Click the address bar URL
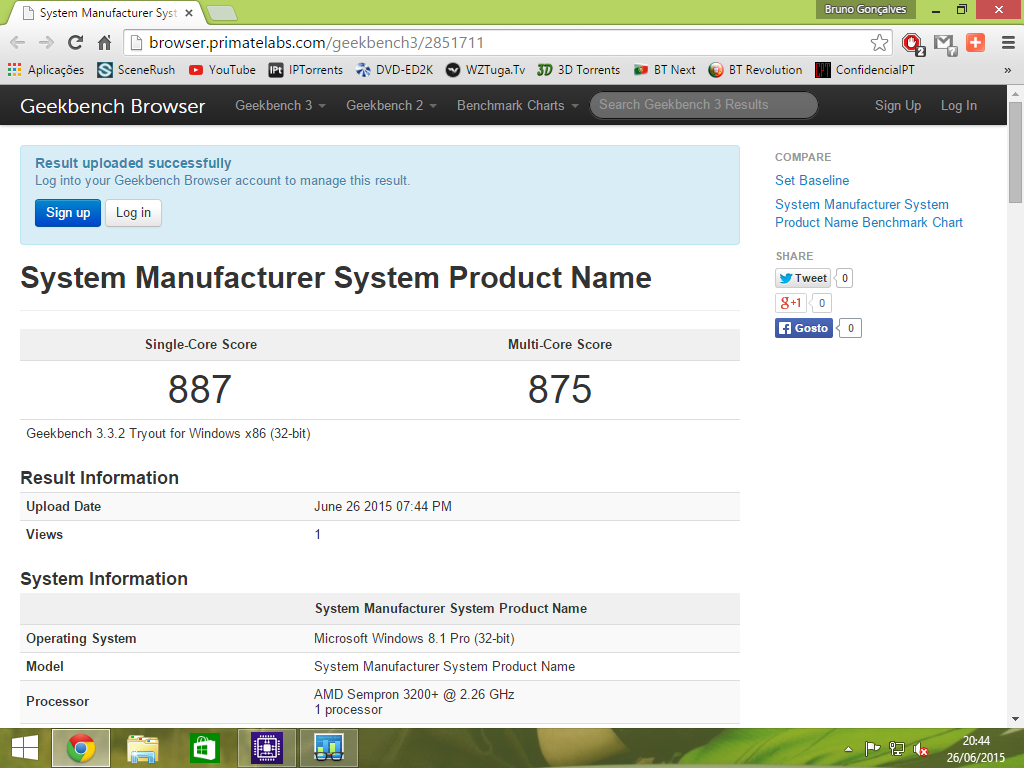 [x=316, y=42]
